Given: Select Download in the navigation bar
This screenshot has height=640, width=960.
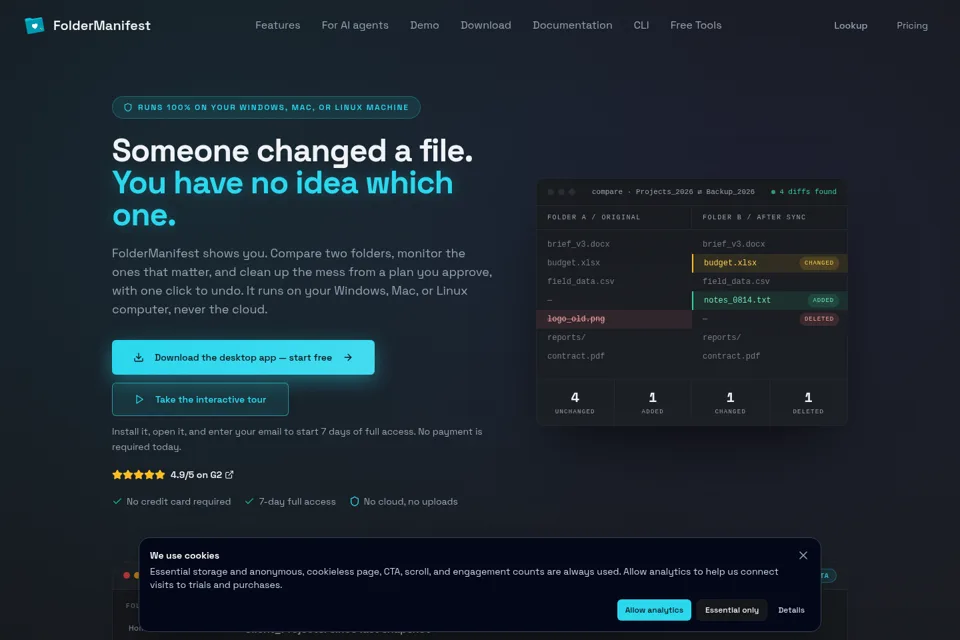Looking at the screenshot, I should coord(486,25).
